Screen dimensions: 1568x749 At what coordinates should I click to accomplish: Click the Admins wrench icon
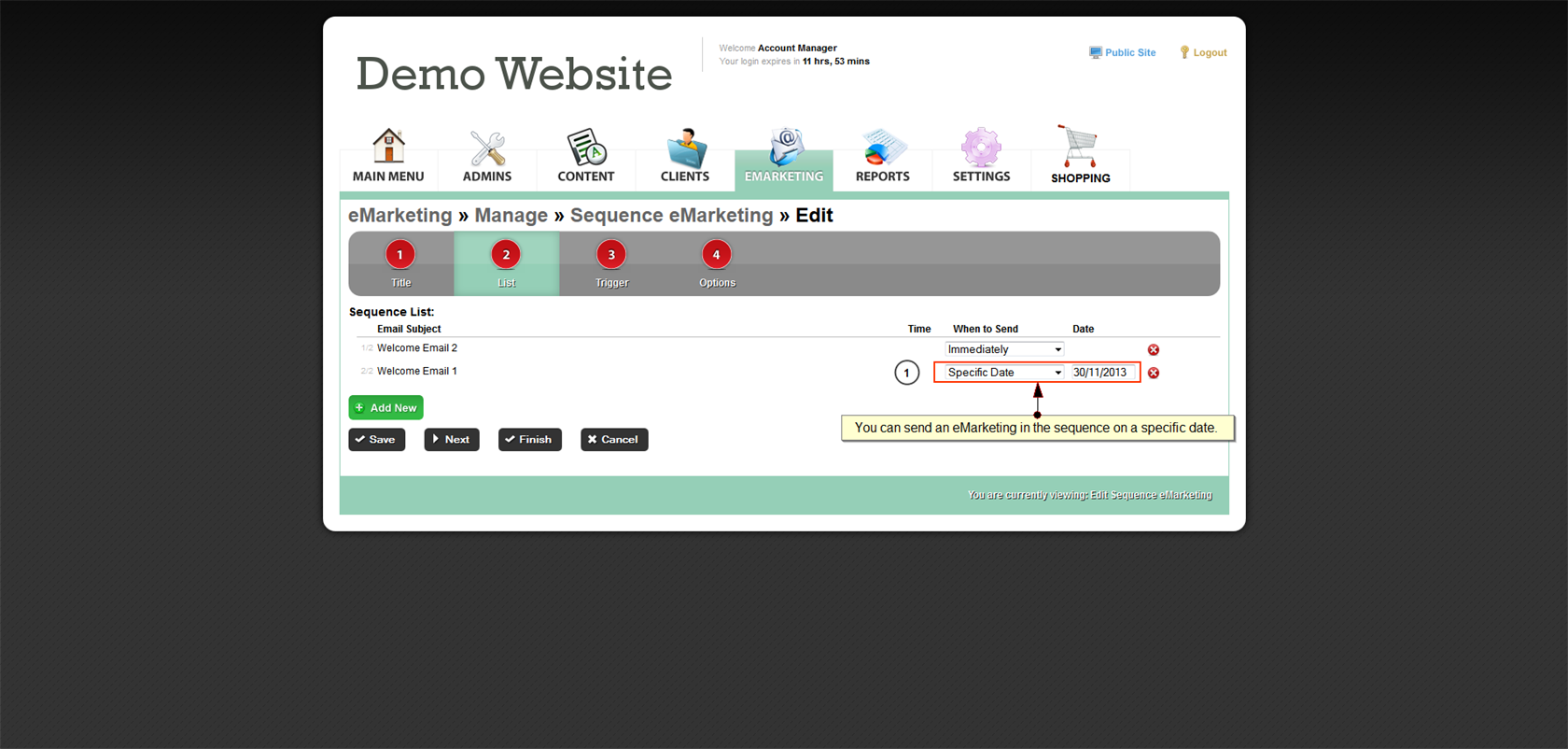(487, 148)
